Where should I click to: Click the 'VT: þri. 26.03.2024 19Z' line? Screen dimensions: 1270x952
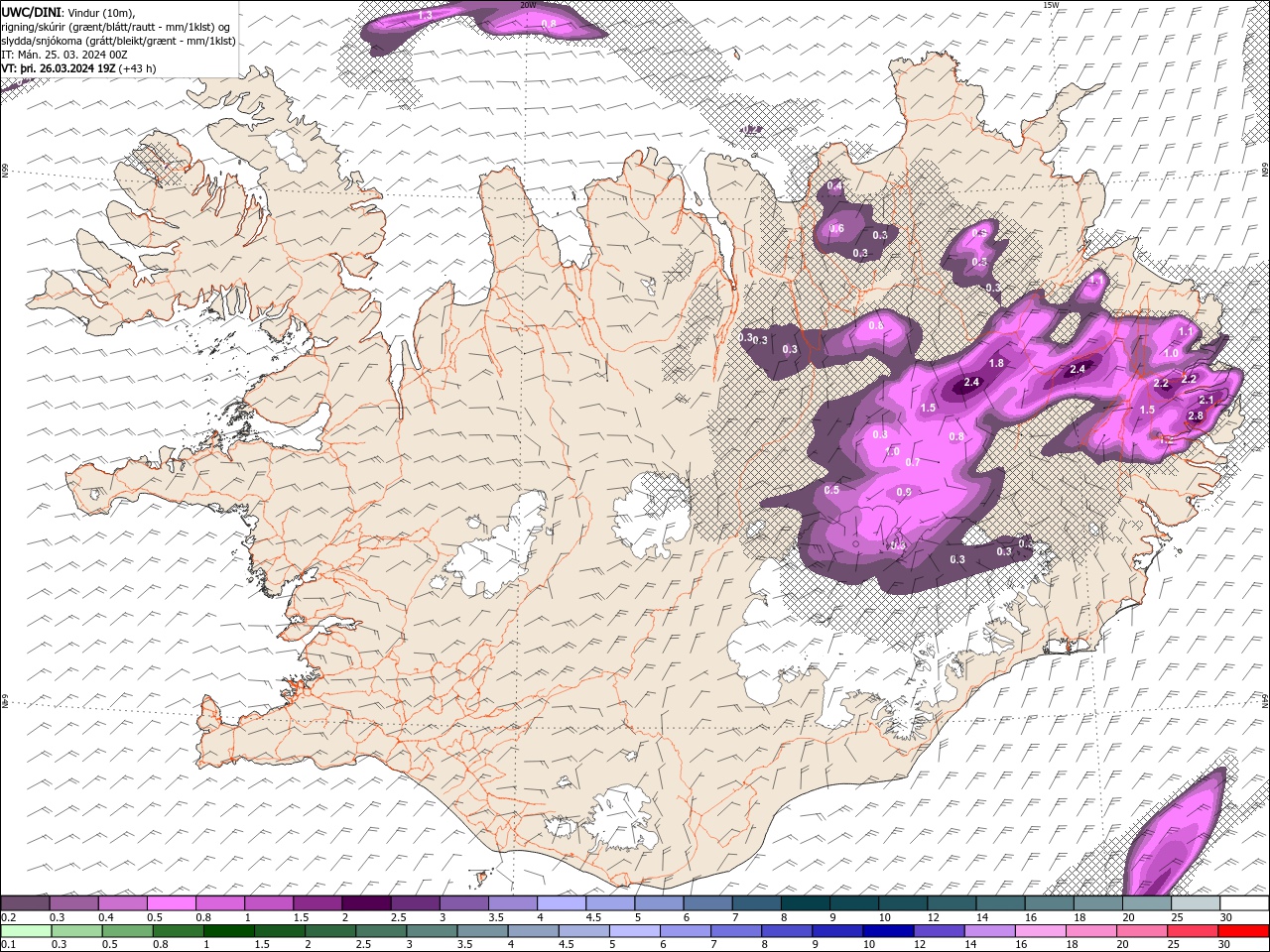pyautogui.click(x=60, y=68)
